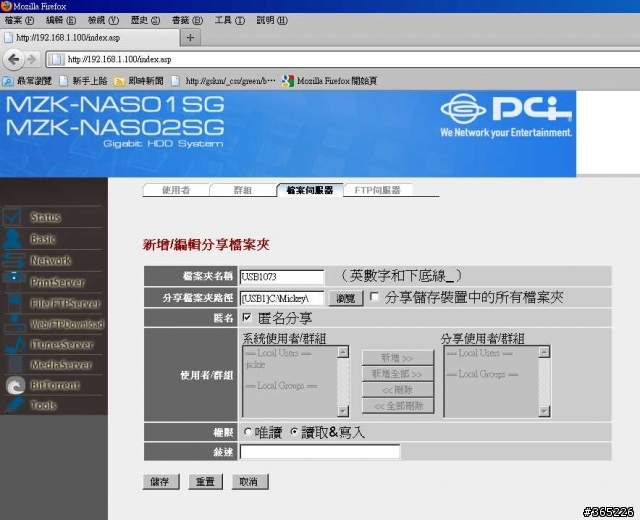The image size is (640, 520).
Task: Open the PrintServer sidebar link
Action: 58,282
